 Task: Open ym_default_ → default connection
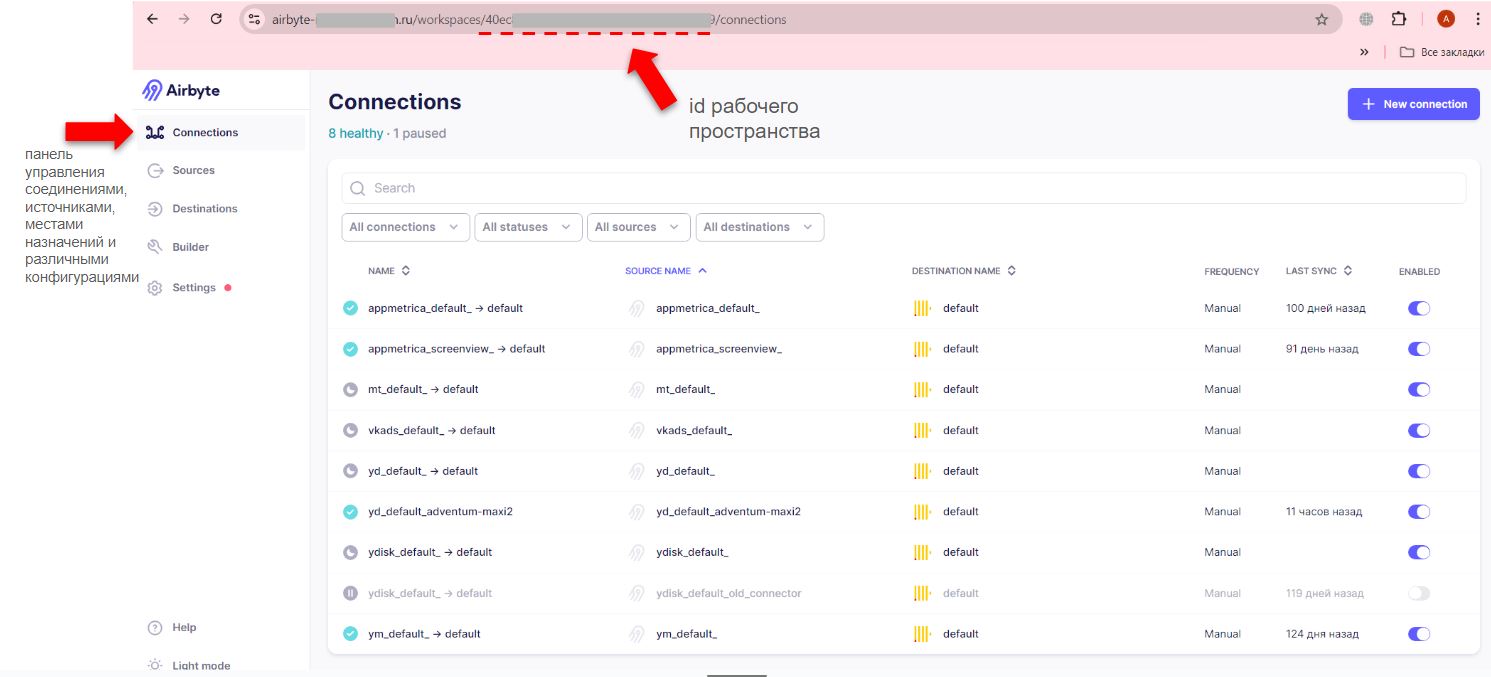(424, 633)
